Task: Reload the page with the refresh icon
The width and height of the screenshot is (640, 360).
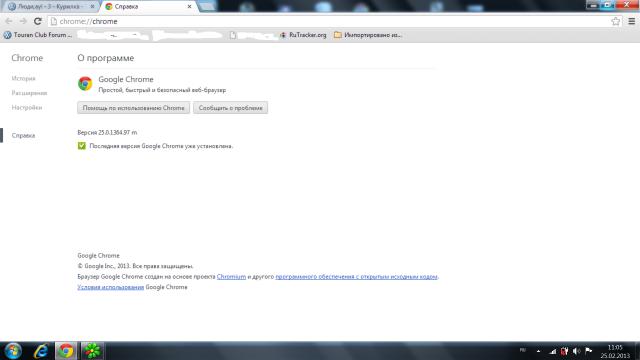Action: [38, 21]
